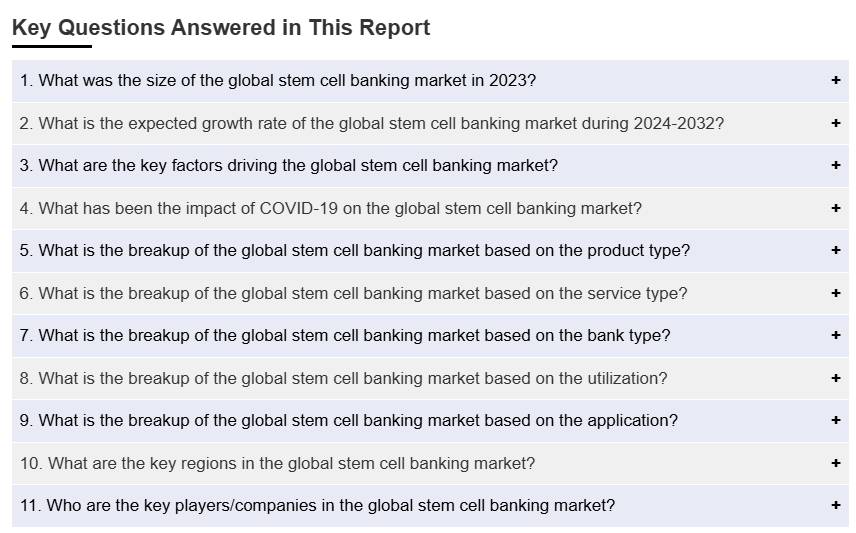Expand the bank type breakup question
The height and width of the screenshot is (533, 856).
(x=345, y=335)
